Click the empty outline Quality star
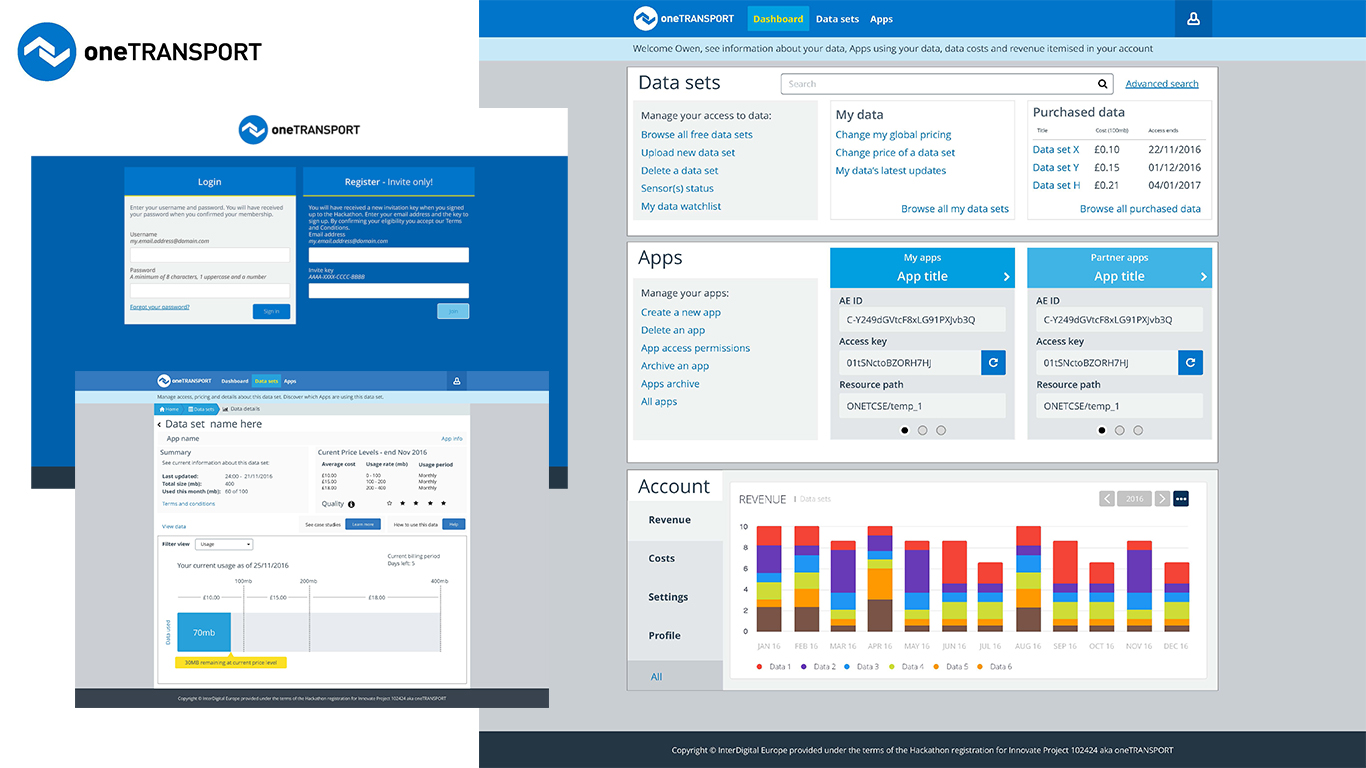 [389, 503]
